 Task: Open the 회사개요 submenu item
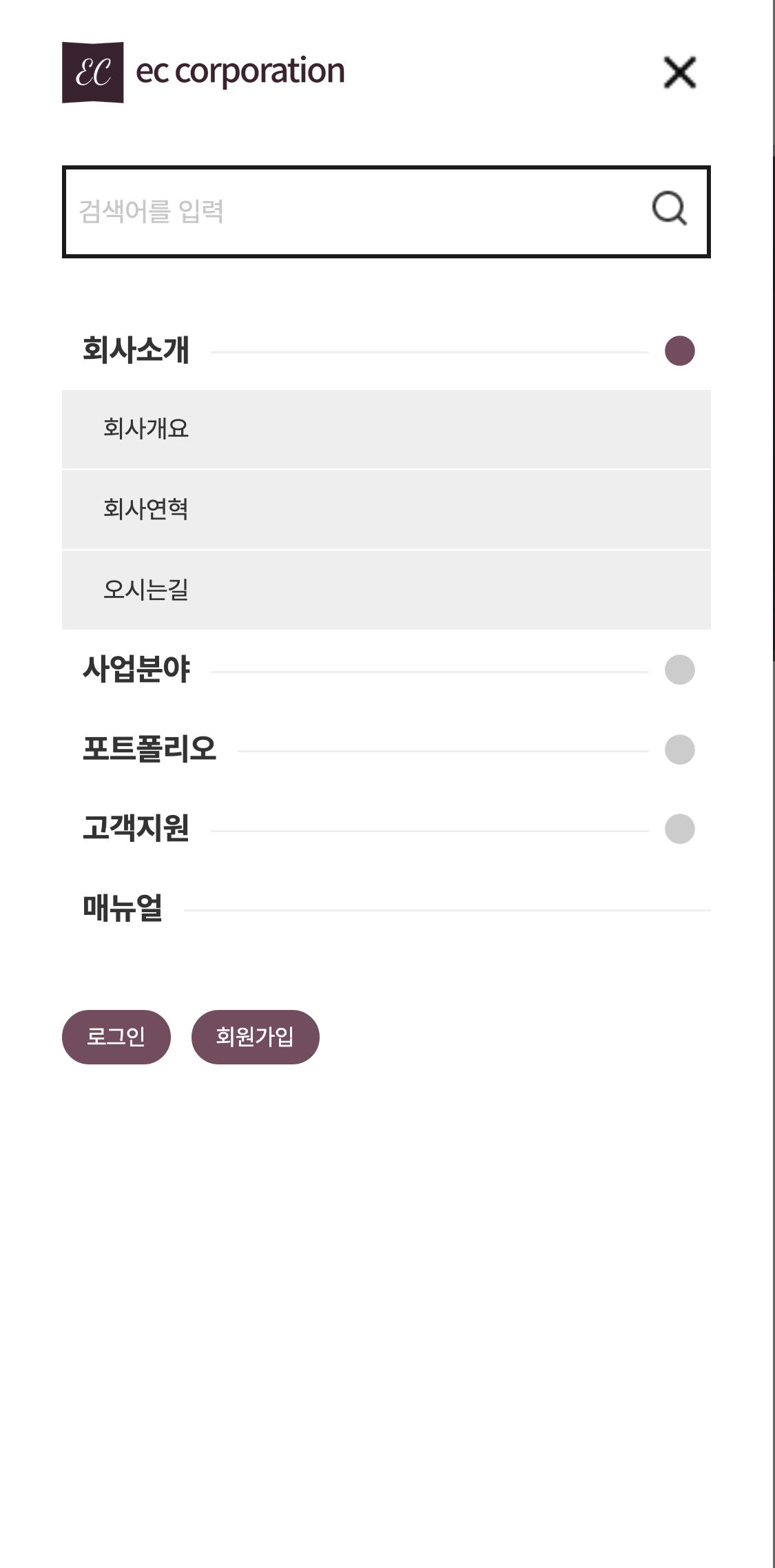(146, 429)
